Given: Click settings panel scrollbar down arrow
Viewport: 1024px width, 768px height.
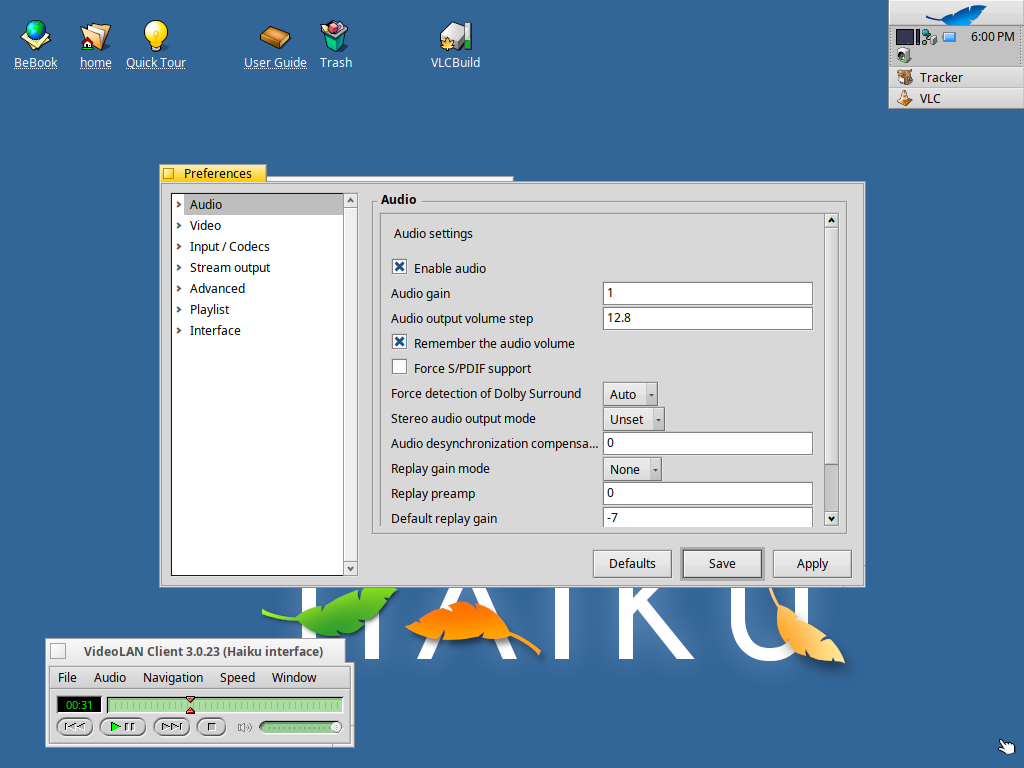Looking at the screenshot, I should (x=831, y=519).
